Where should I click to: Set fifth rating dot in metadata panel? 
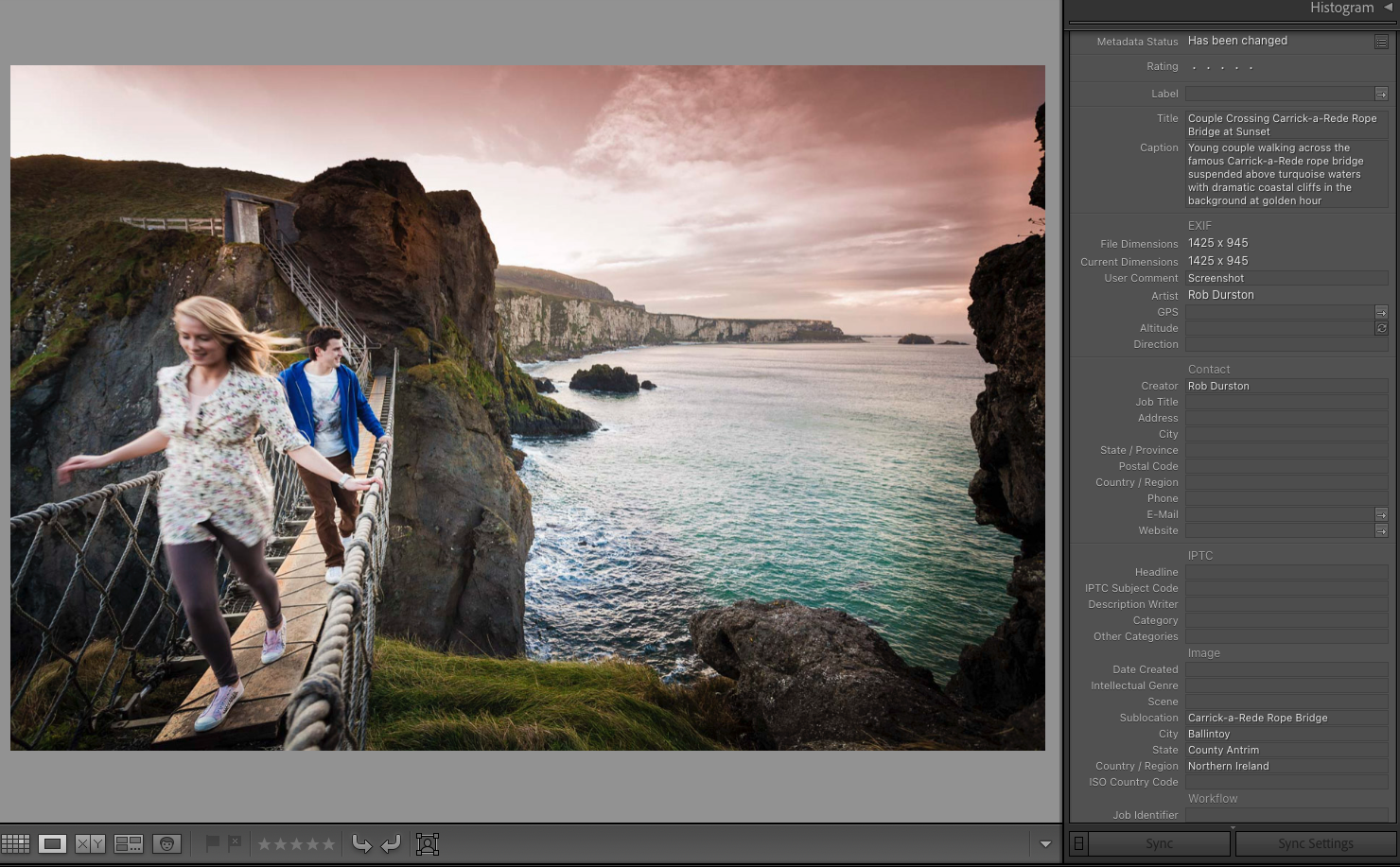[1251, 67]
